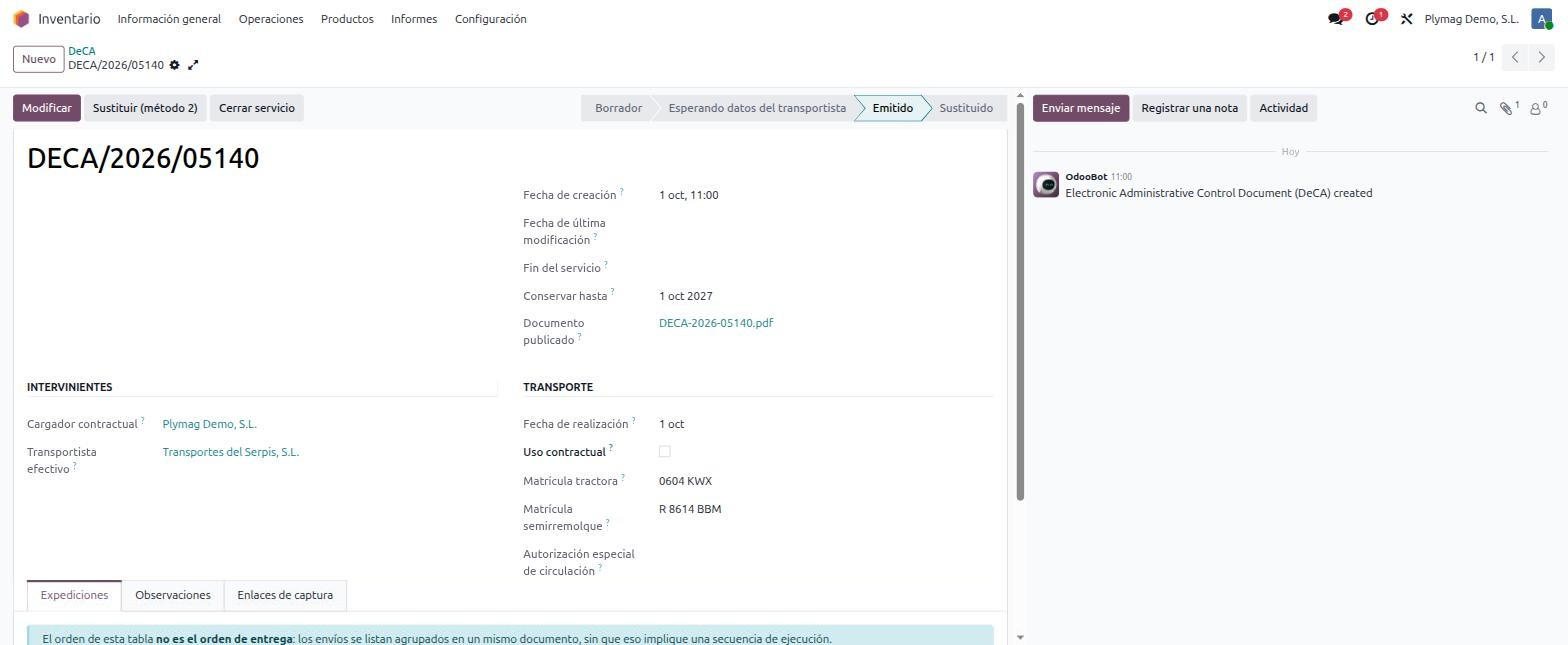1568x645 pixels.
Task: Open user avatar menu
Action: [1541, 18]
